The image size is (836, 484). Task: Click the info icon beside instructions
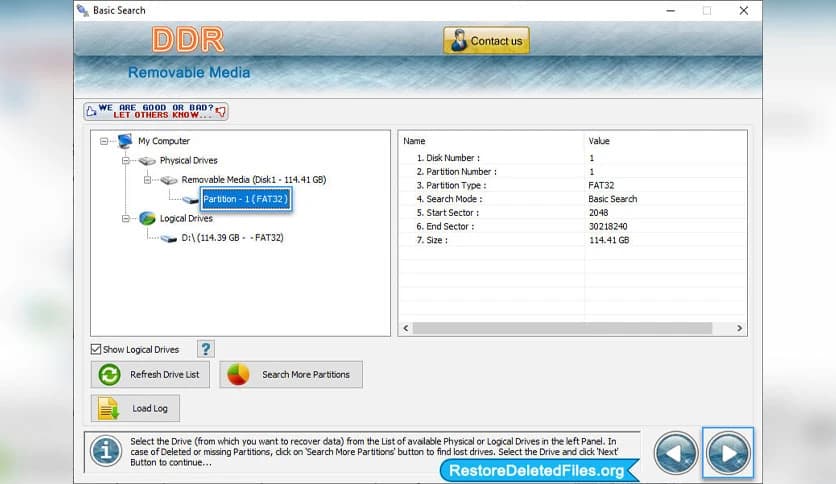pos(106,451)
